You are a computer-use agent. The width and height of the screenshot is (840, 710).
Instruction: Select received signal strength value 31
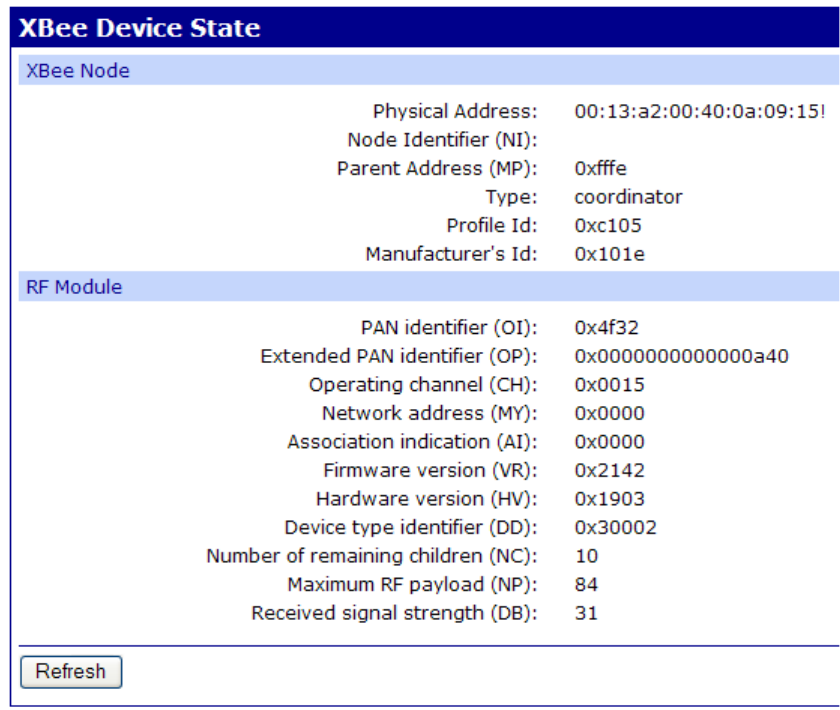pos(586,613)
